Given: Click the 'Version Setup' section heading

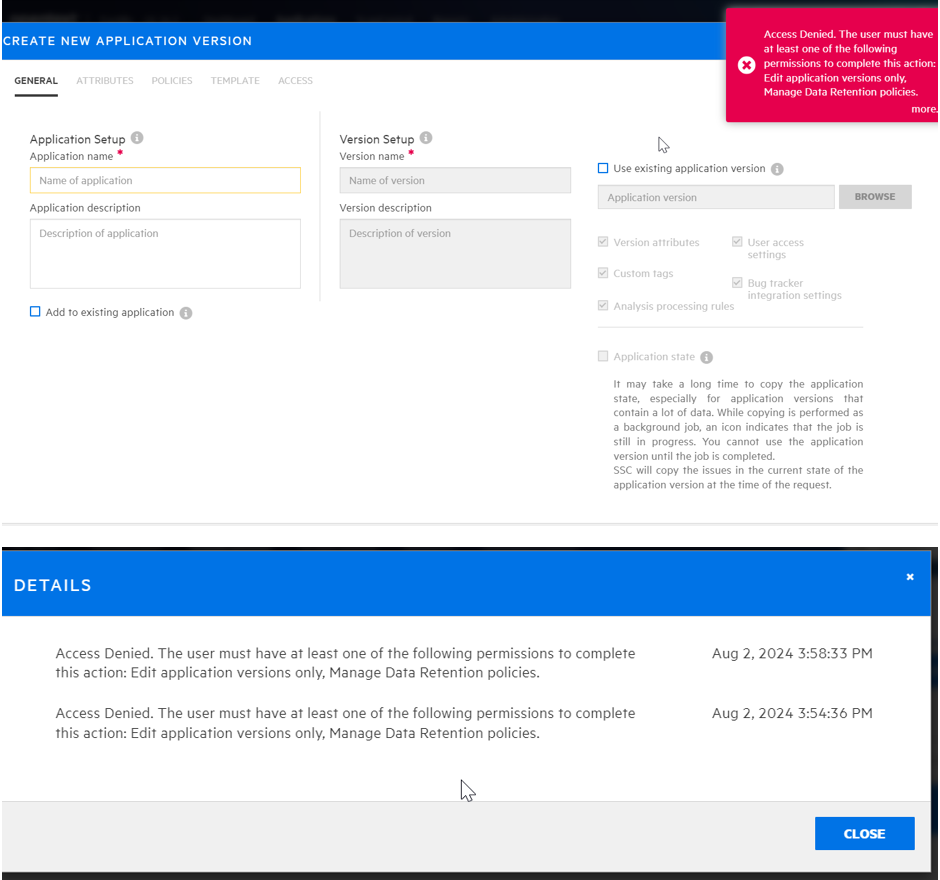Looking at the screenshot, I should coord(376,139).
